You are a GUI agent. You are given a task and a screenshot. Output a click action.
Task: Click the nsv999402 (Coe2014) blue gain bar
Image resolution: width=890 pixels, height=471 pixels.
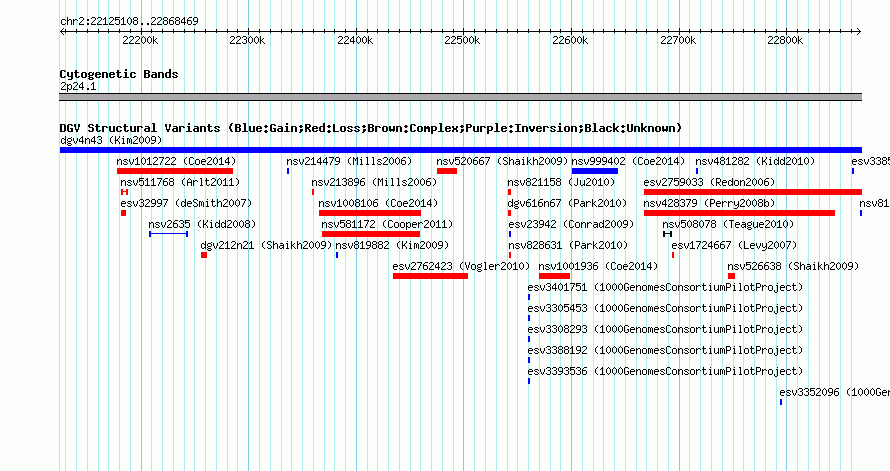[x=595, y=171]
